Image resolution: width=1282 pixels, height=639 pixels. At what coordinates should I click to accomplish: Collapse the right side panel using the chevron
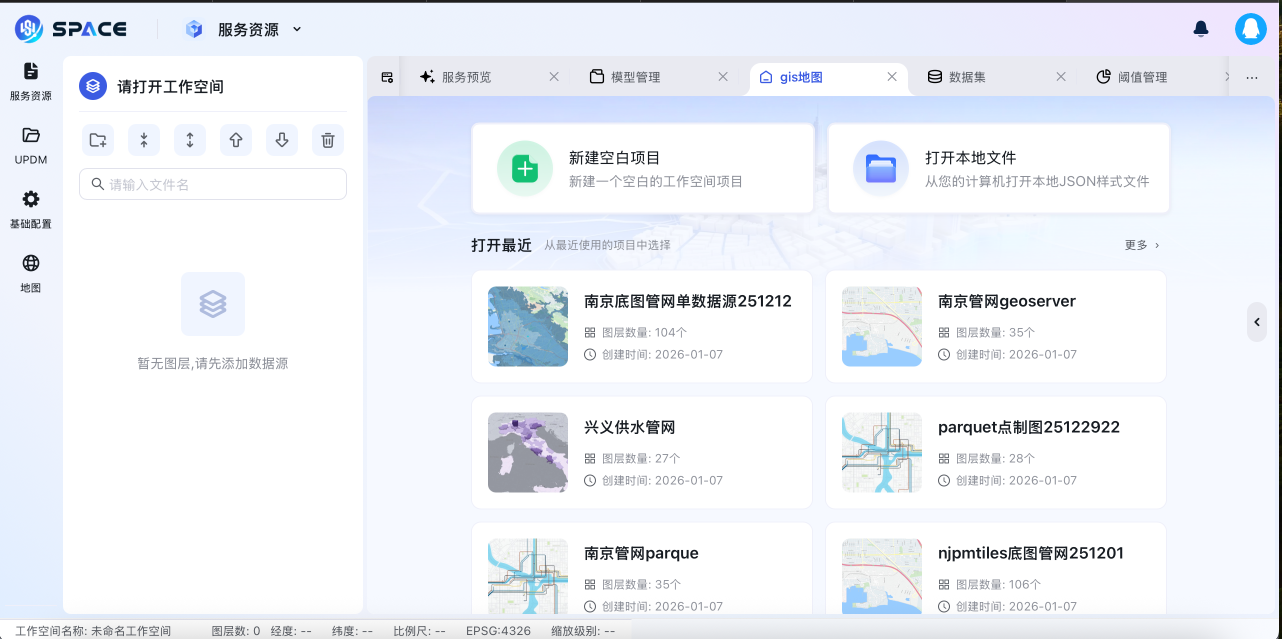click(1257, 322)
